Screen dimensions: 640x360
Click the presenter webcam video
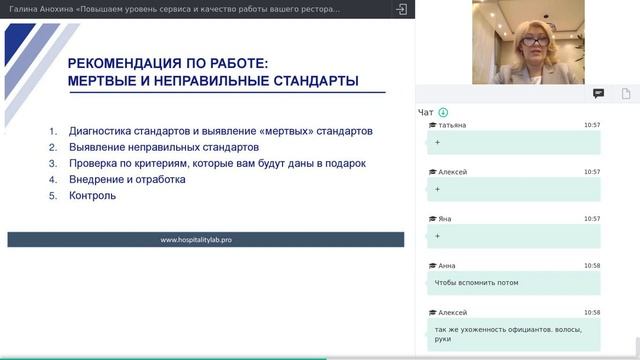pyautogui.click(x=528, y=42)
